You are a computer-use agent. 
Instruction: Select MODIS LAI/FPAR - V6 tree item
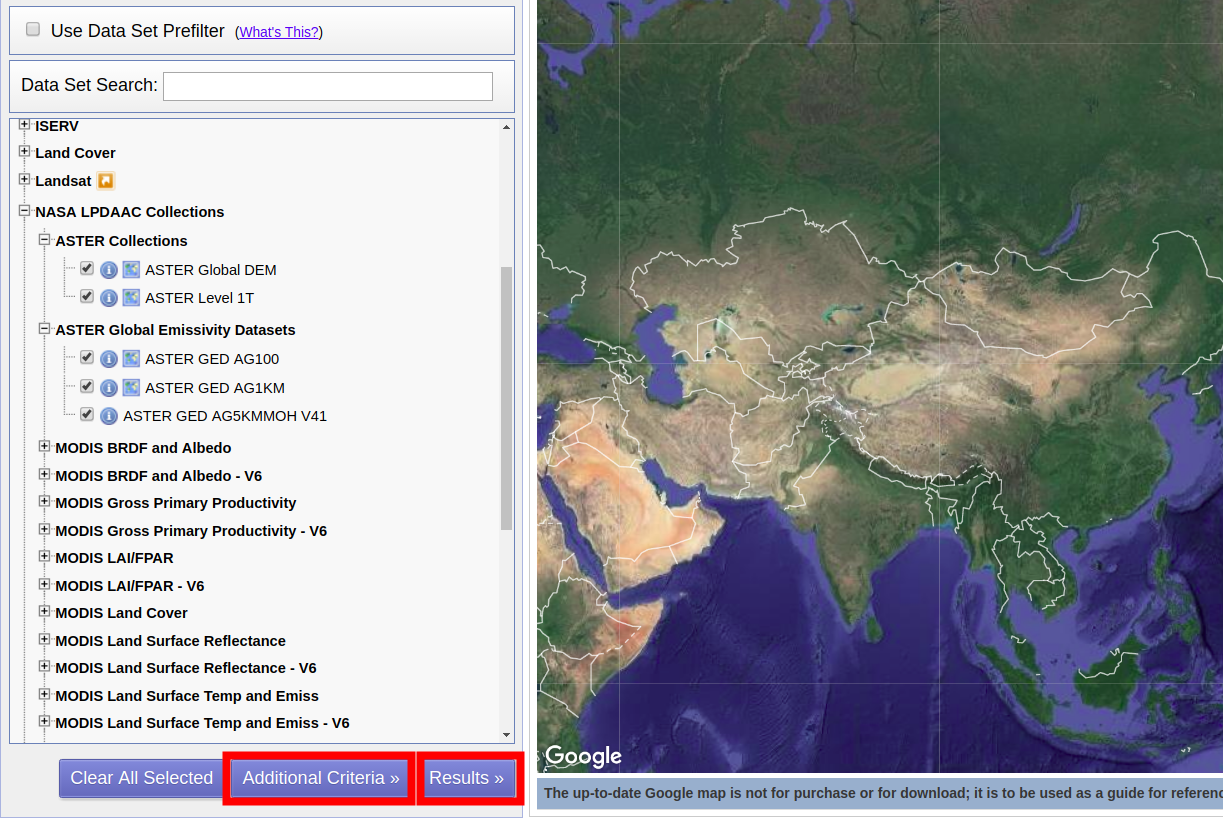pos(129,586)
